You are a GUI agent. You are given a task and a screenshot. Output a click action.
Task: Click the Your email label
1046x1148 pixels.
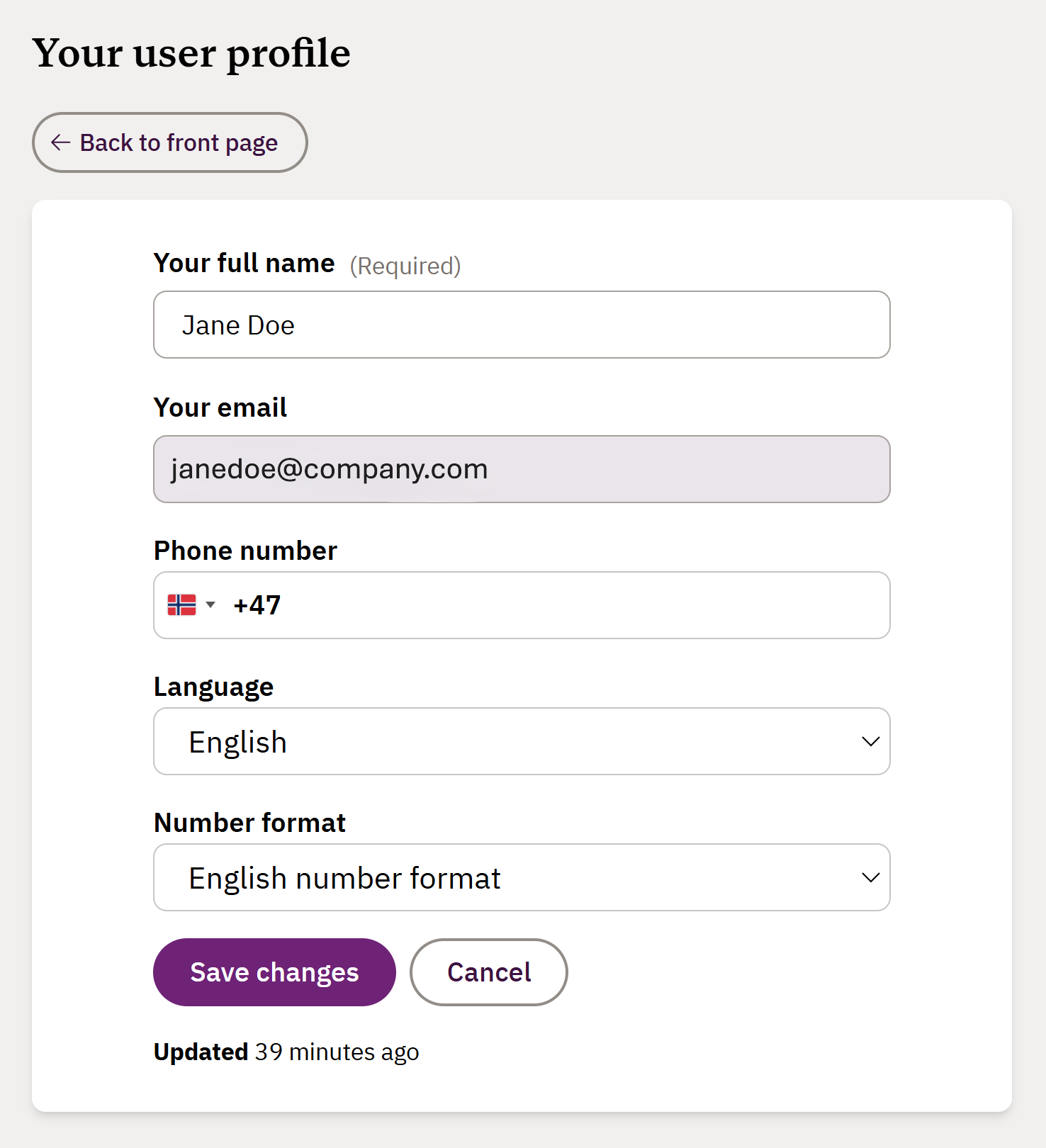click(220, 407)
